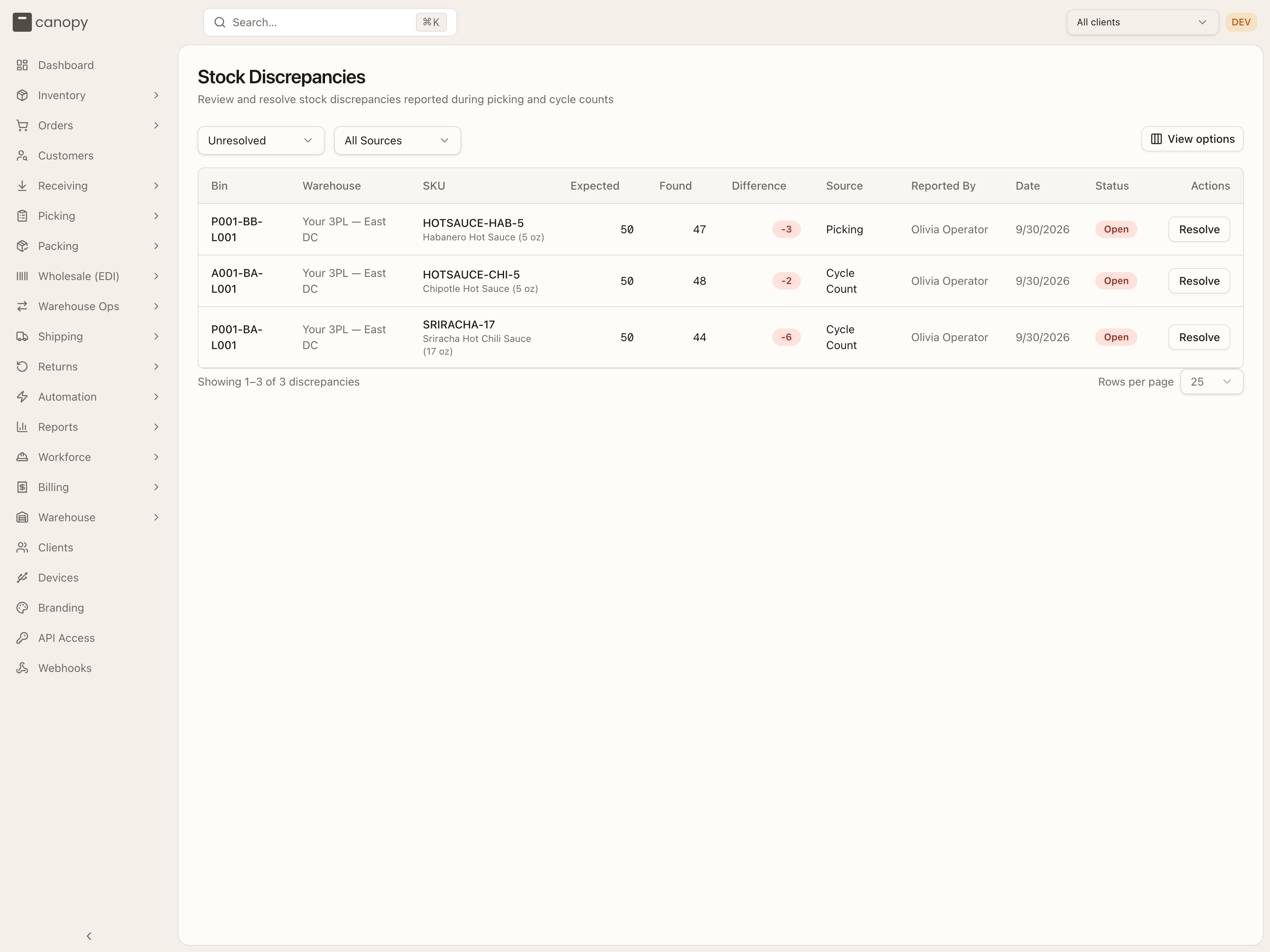Image resolution: width=1270 pixels, height=952 pixels.
Task: Open the Warehouse menu item
Action: pos(89,517)
